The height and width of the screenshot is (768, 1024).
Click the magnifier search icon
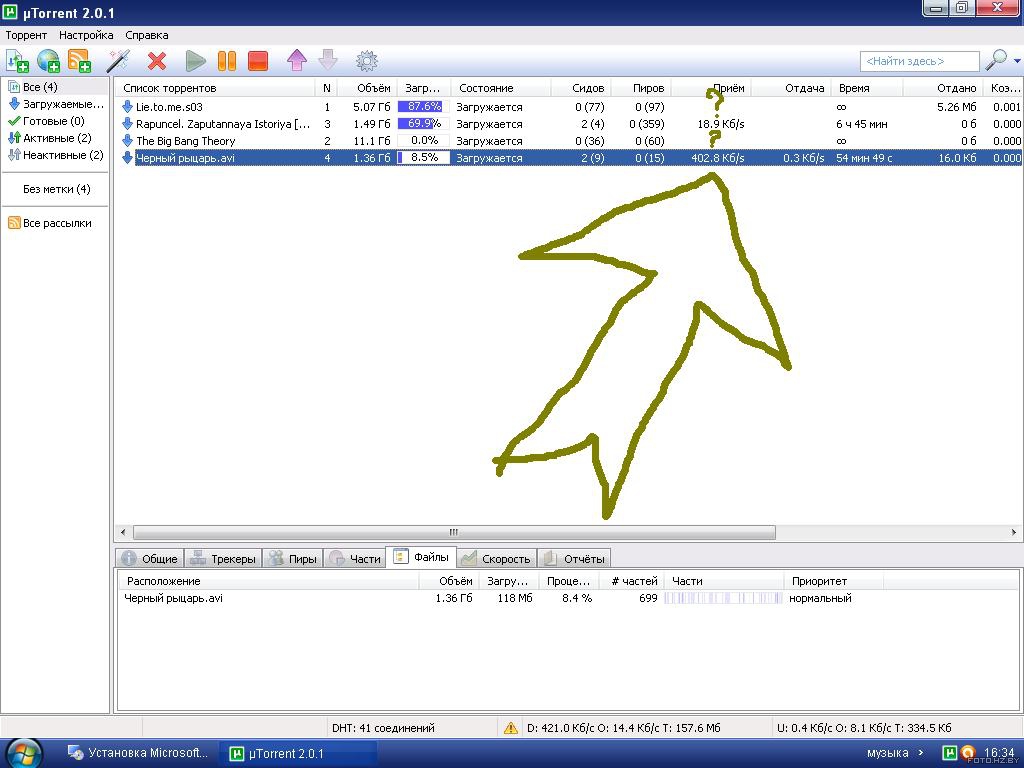click(997, 60)
